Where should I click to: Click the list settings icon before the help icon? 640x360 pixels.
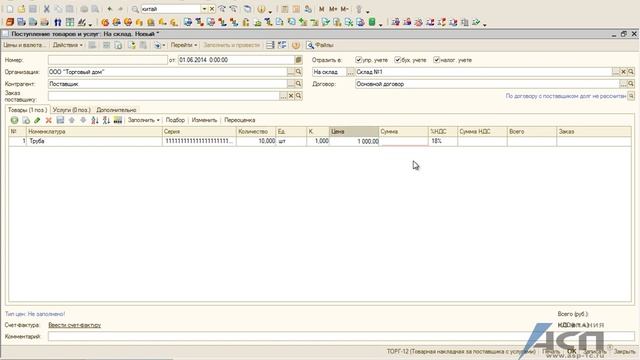(x=282, y=45)
